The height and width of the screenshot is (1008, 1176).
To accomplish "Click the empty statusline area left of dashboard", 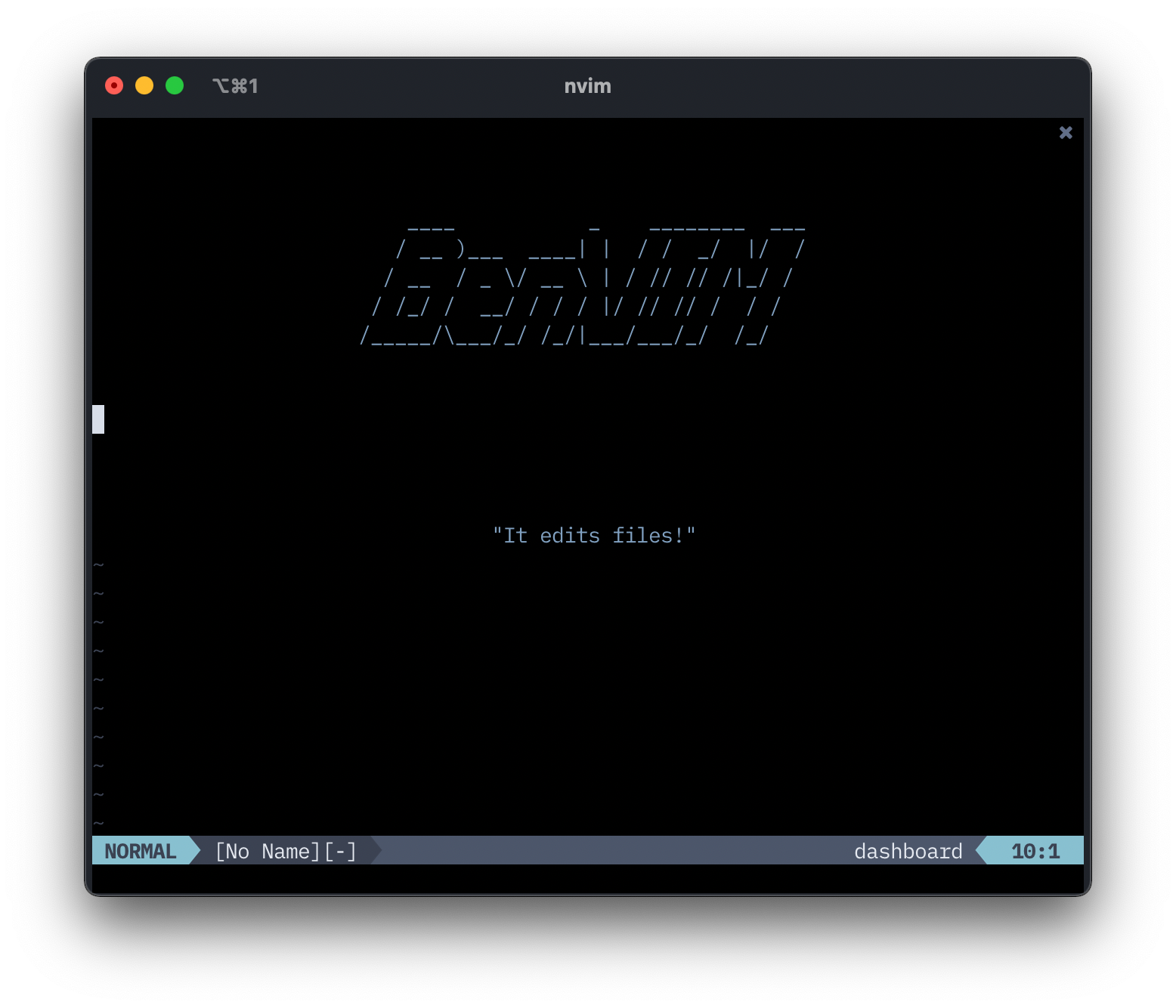I will [x=605, y=852].
